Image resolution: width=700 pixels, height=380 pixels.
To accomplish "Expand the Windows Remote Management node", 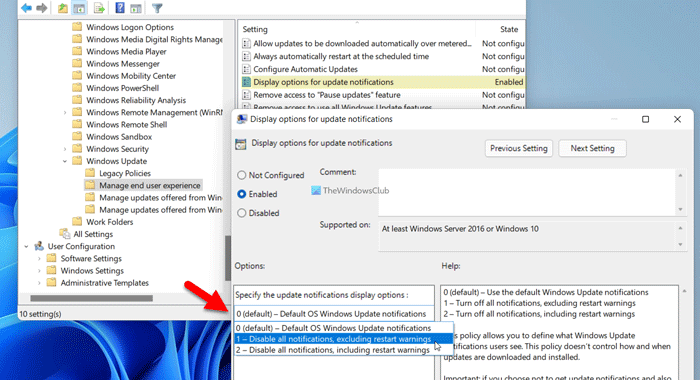I will click(65, 113).
